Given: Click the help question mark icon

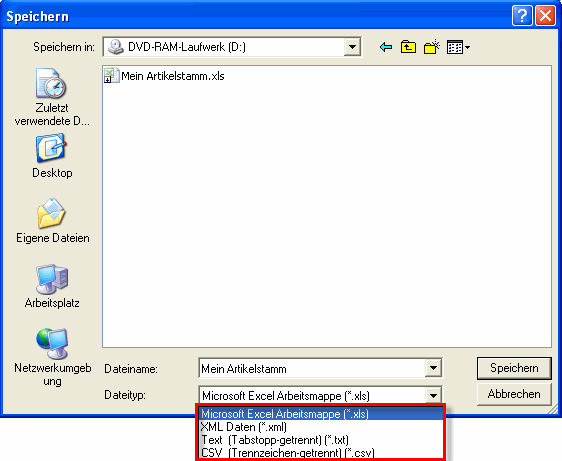Looking at the screenshot, I should click(522, 16).
